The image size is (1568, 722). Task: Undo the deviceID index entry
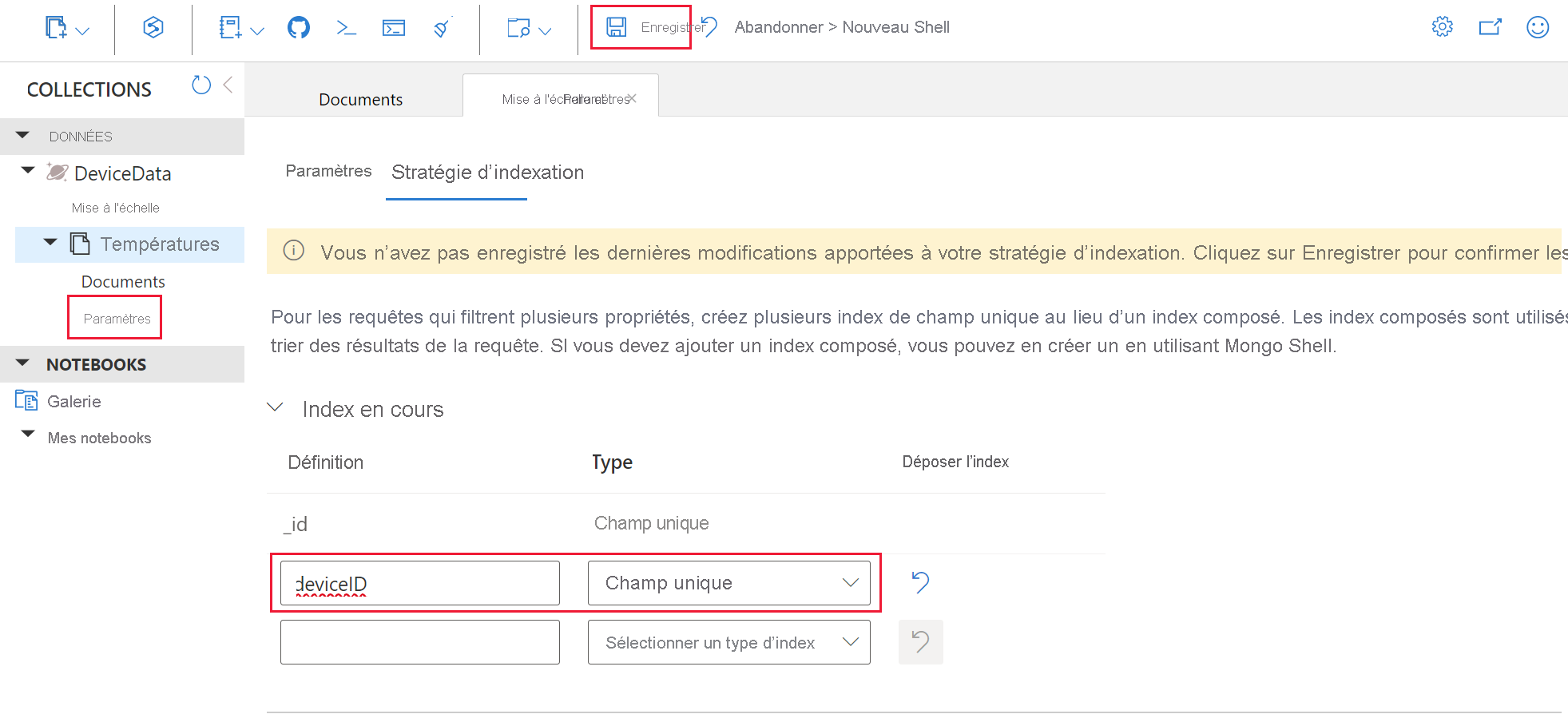coord(919,582)
